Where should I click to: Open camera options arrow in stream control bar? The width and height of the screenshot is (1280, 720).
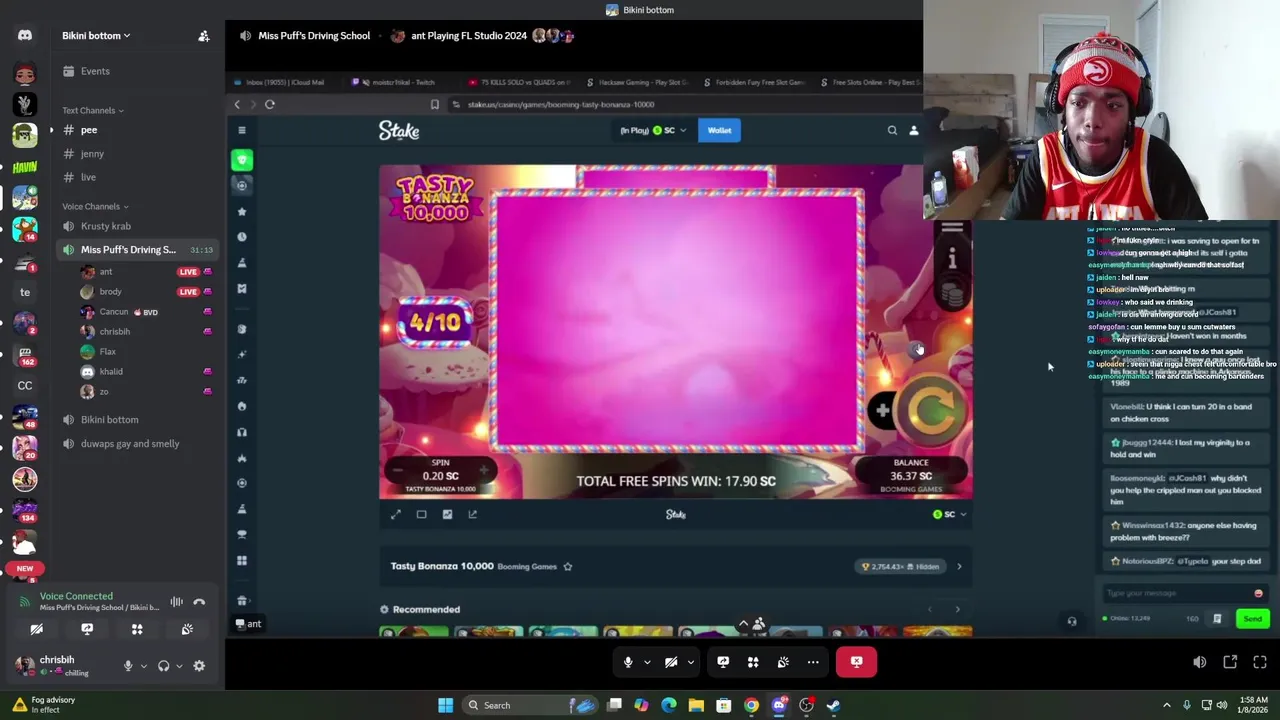[x=690, y=662]
